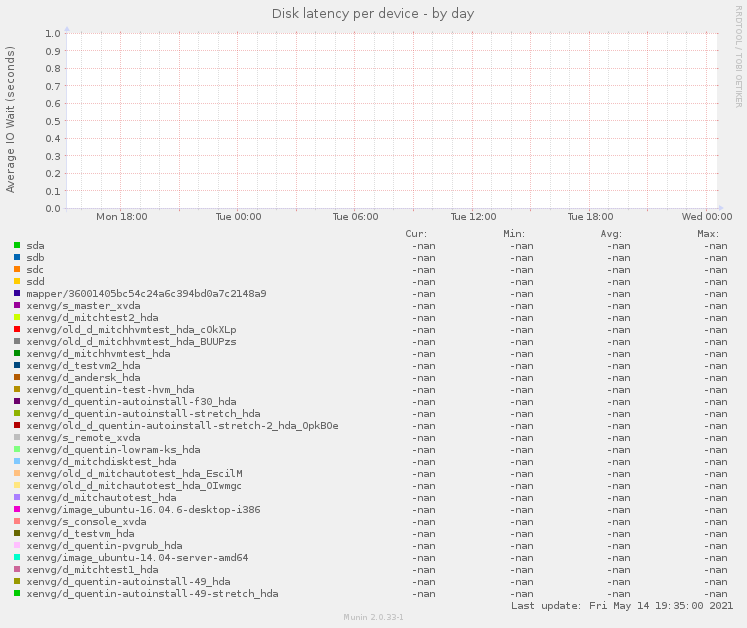The width and height of the screenshot is (747, 628).
Task: Click the xenvg/d_quentin-autoinstall-f30_hda legend label
Action: coord(131,401)
